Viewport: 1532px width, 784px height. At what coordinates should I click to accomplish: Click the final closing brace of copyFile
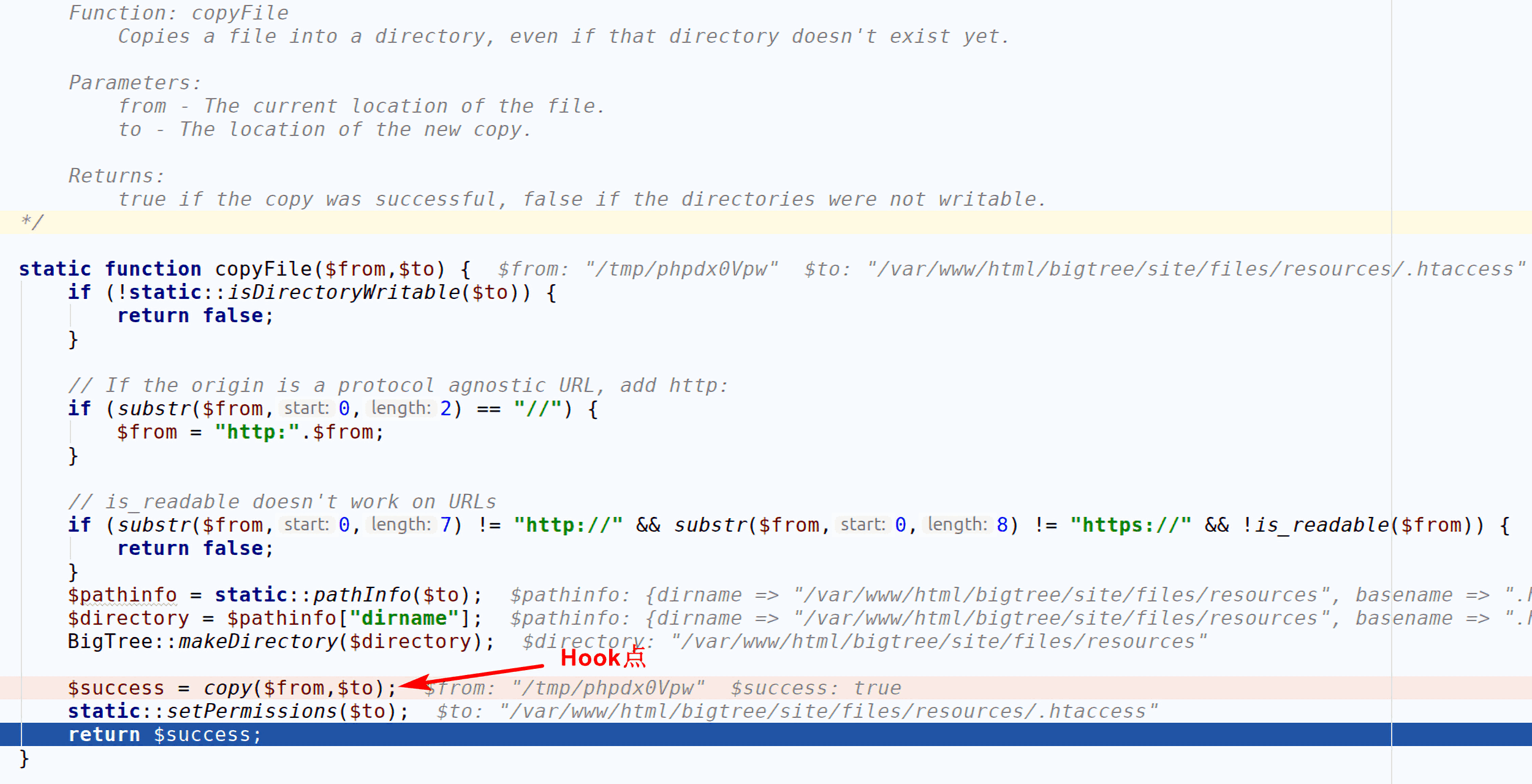click(x=24, y=758)
